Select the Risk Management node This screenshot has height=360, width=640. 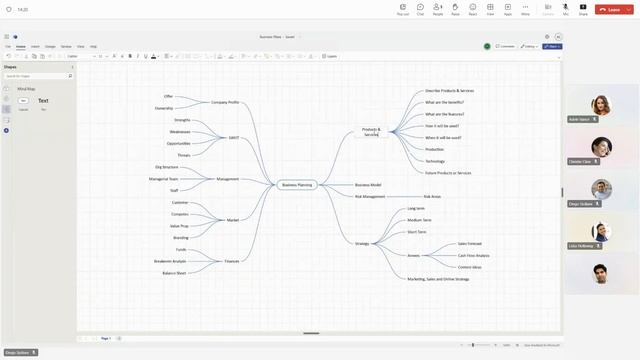370,197
